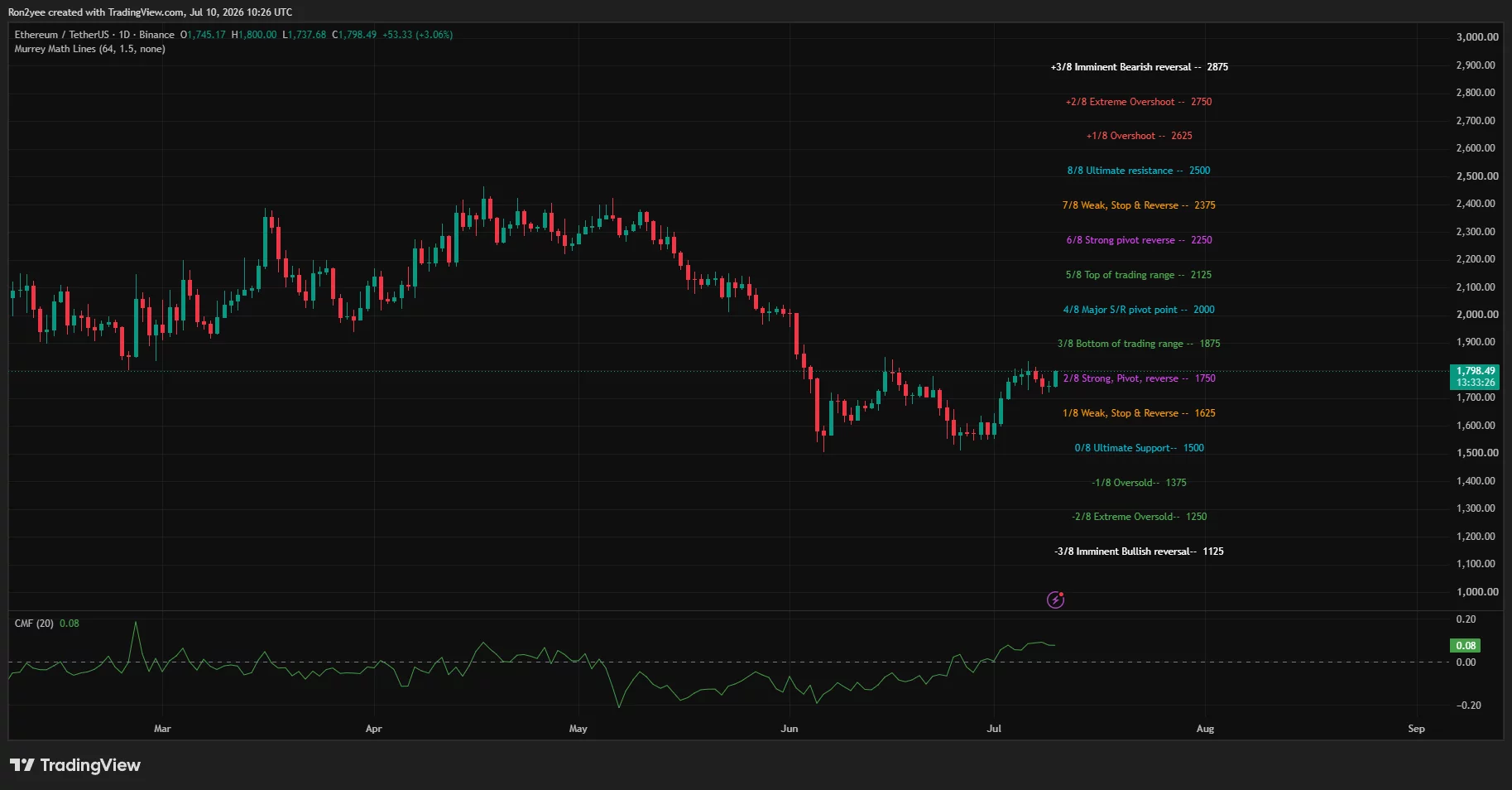The image size is (1512, 790).
Task: Select the 4/8 Major S/R pivot point label
Action: (1139, 310)
